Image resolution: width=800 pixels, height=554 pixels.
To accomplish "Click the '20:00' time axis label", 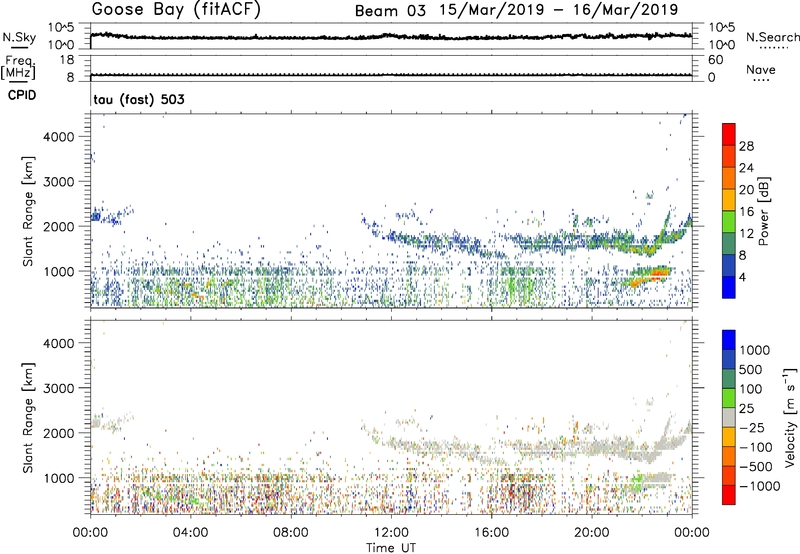I will coord(592,533).
